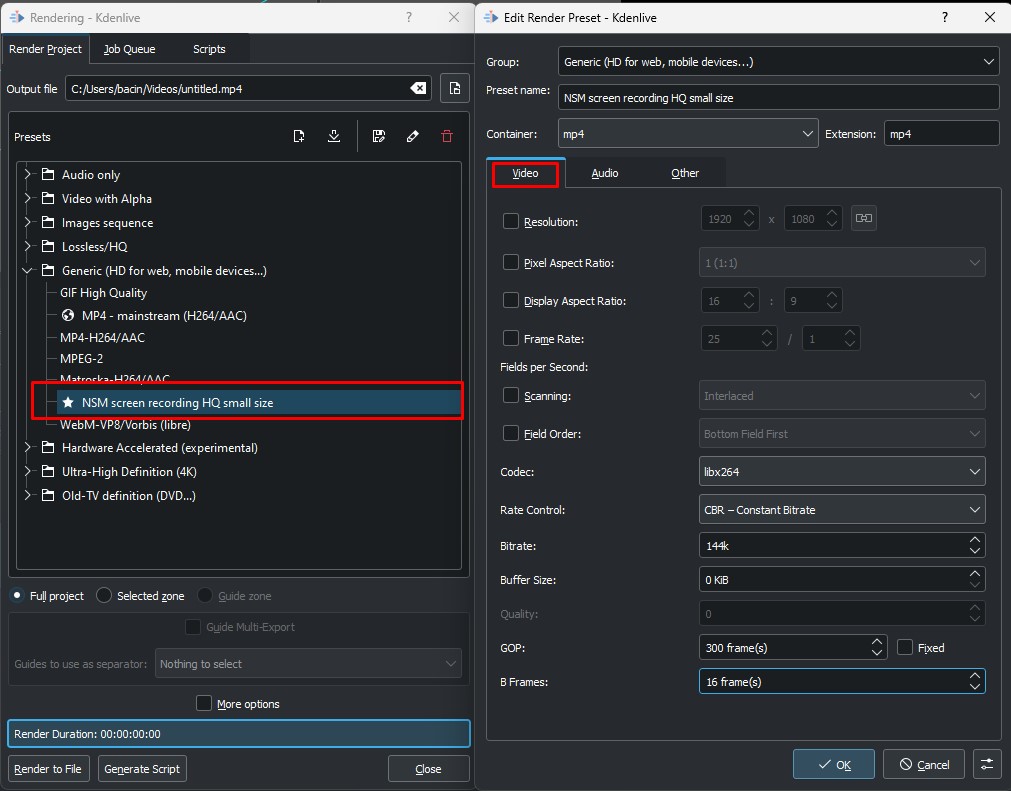Select the WebM-VP8/Vorbis (libre) preset
1011x791 pixels.
(x=125, y=424)
